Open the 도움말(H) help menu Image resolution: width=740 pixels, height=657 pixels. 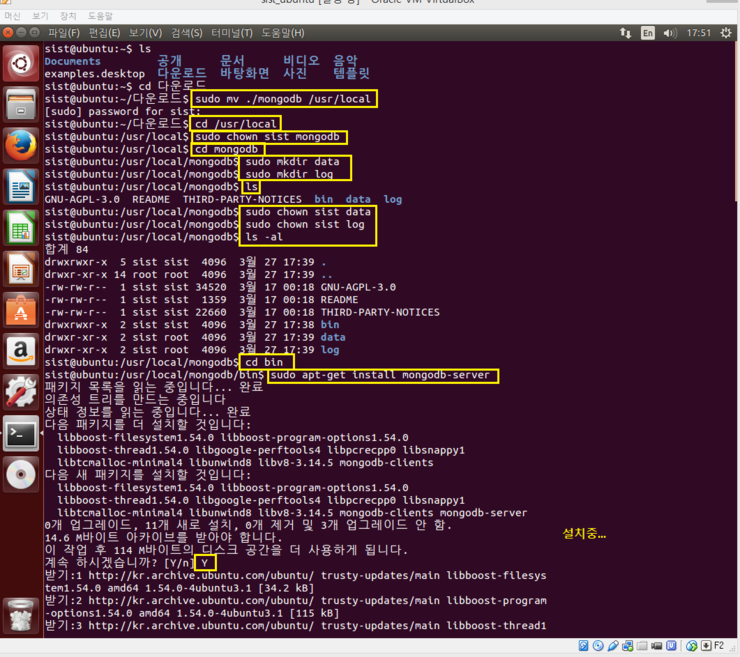(283, 33)
